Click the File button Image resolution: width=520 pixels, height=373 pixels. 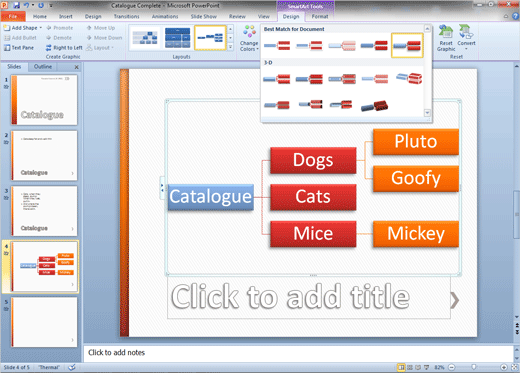pos(13,16)
